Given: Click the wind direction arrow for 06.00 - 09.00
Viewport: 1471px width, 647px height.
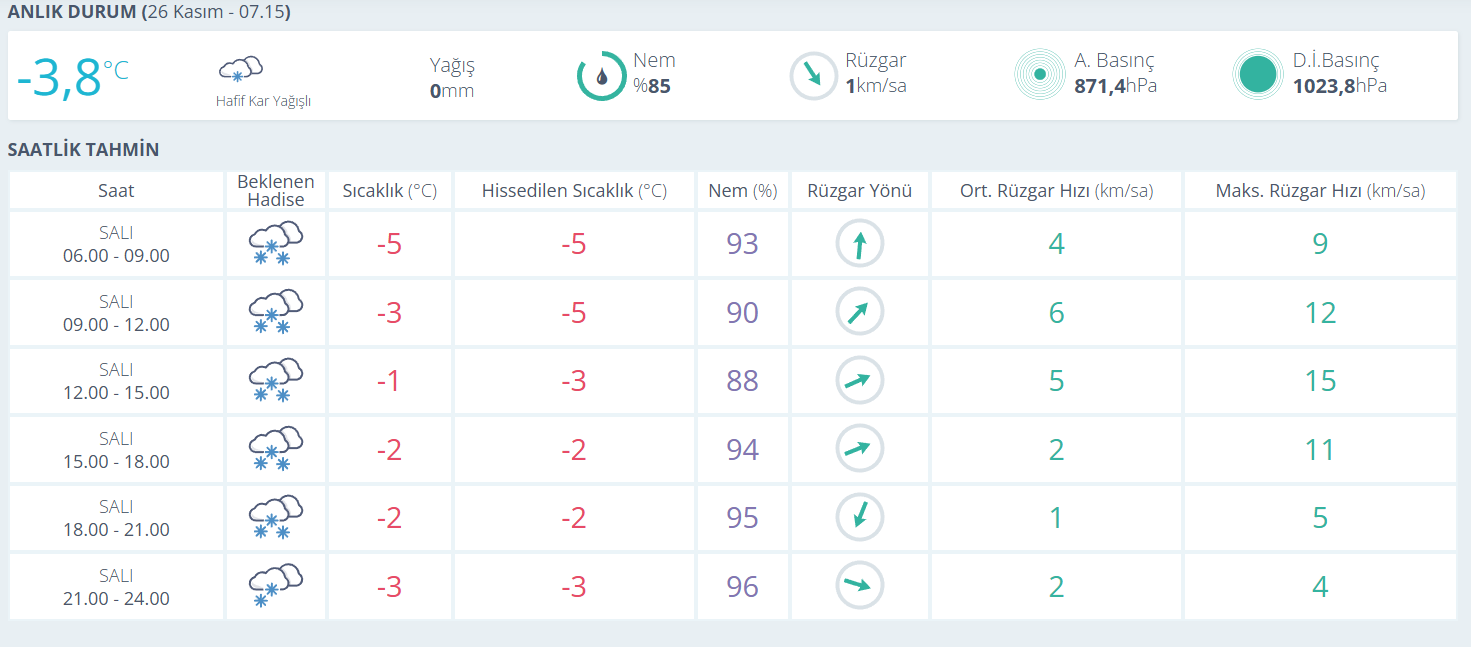Looking at the screenshot, I should (x=859, y=244).
